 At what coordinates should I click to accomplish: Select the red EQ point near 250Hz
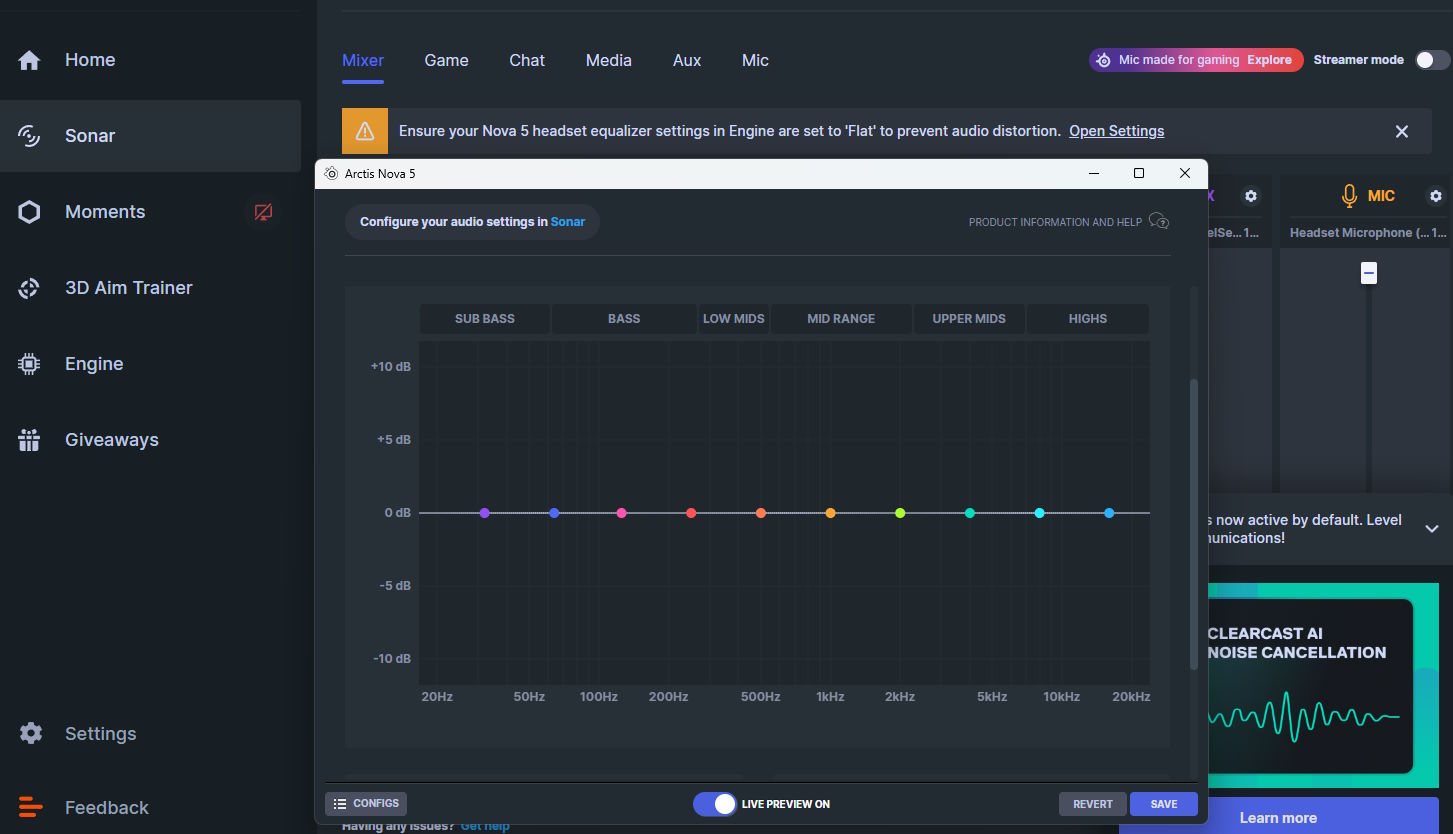(x=691, y=513)
